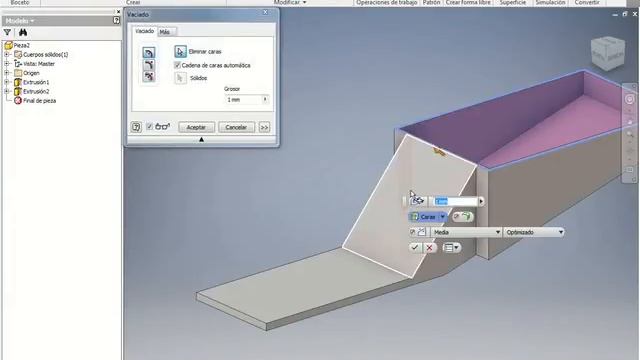The width and height of the screenshot is (640, 360).
Task: Click the binoculars search icon
Action: 22,32
